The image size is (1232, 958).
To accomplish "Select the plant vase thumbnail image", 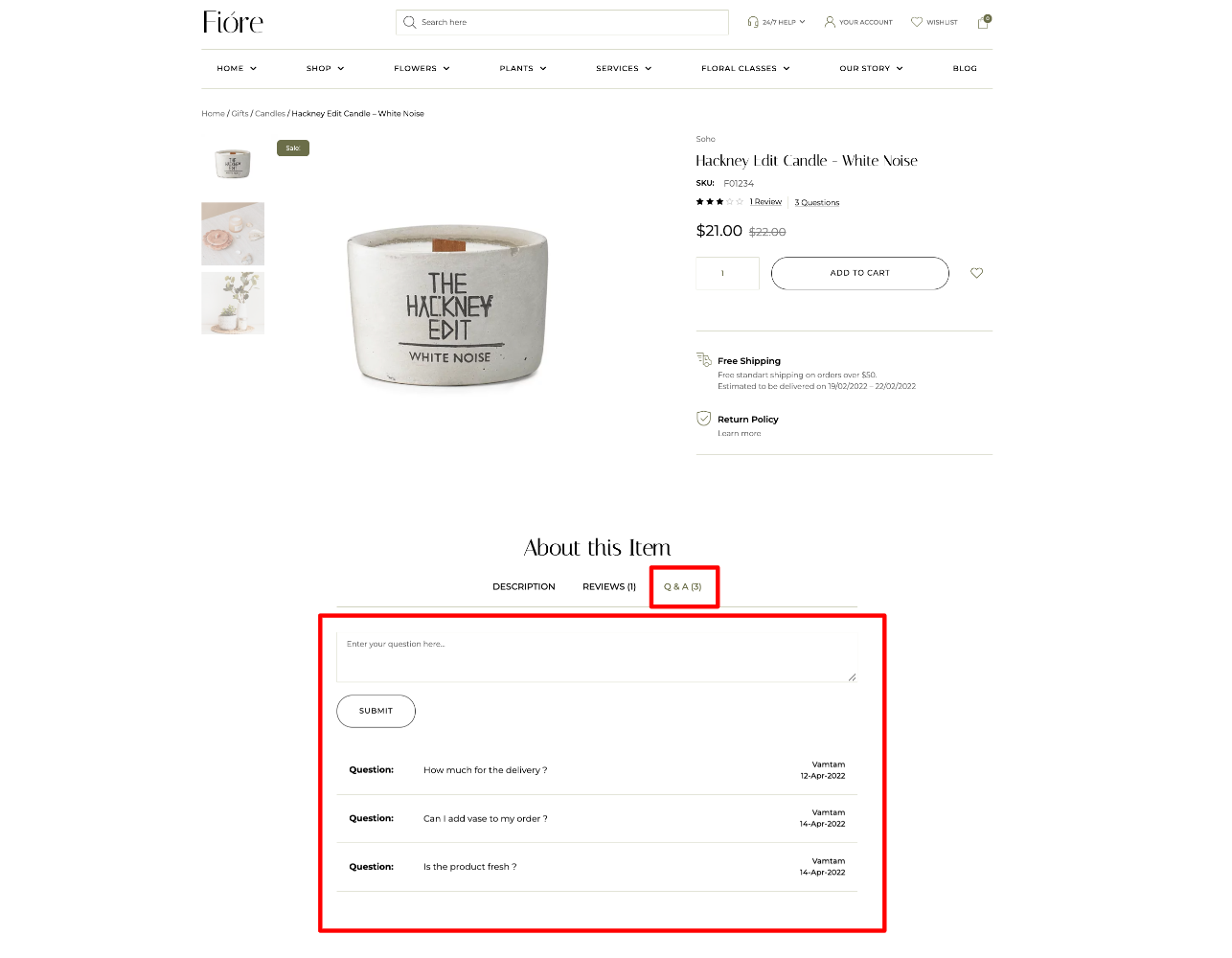I will (x=233, y=304).
